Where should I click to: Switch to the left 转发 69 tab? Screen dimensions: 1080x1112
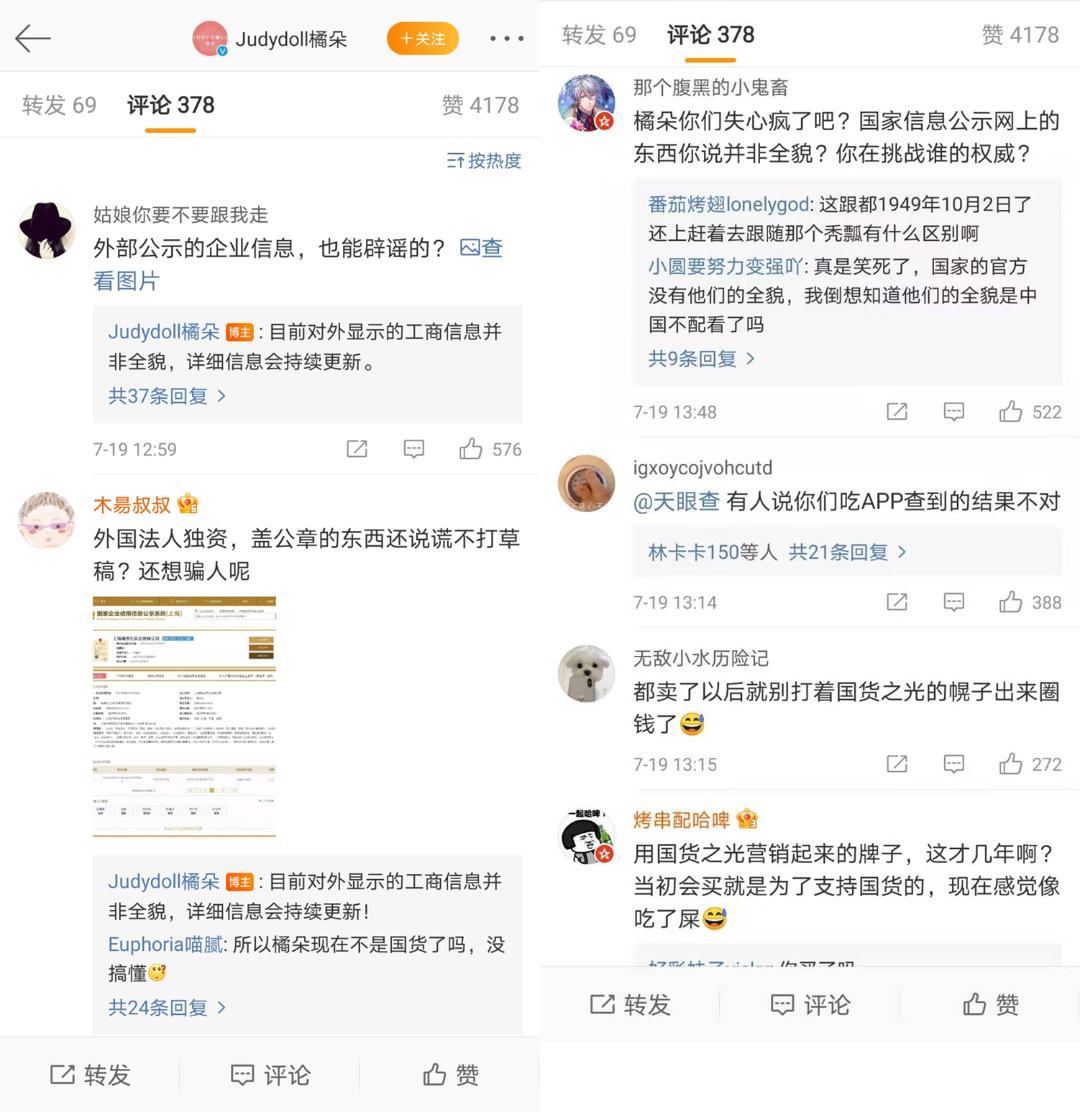pos(59,105)
